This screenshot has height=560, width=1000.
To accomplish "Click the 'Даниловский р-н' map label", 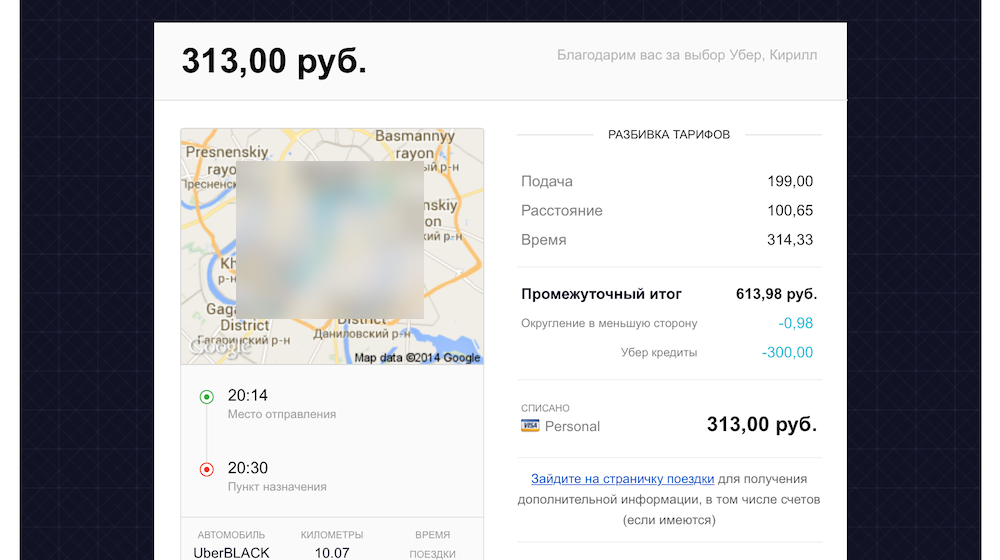I will pos(362,334).
